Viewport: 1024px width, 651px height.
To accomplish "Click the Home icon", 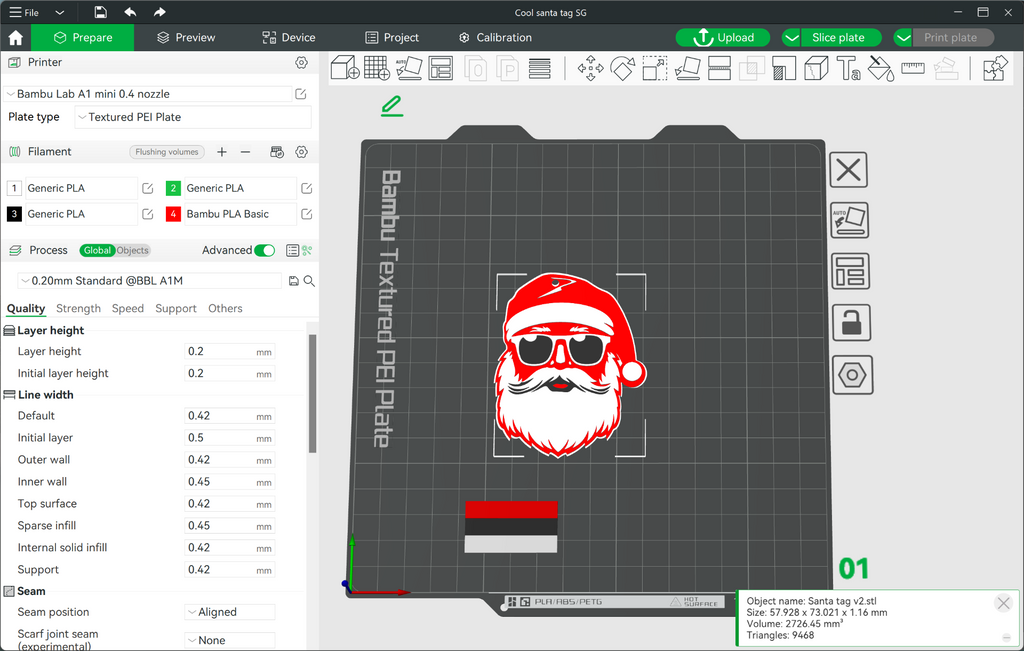I will pyautogui.click(x=16, y=38).
